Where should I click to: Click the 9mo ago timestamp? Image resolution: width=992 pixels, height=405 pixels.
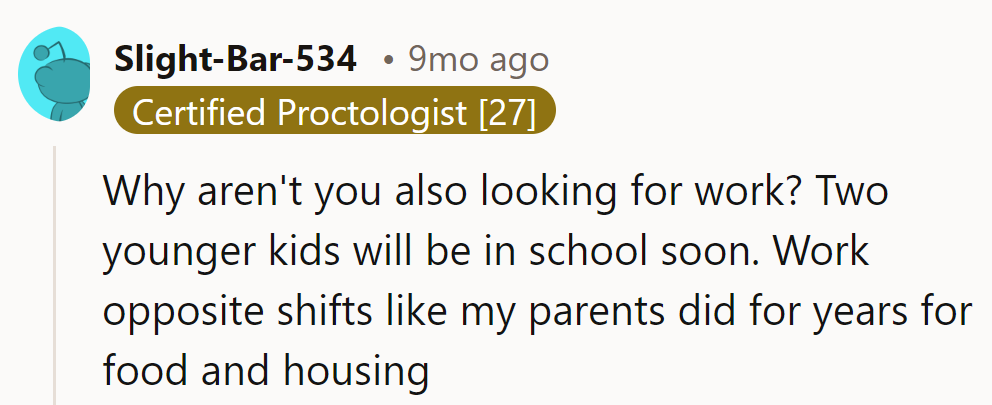click(x=478, y=60)
